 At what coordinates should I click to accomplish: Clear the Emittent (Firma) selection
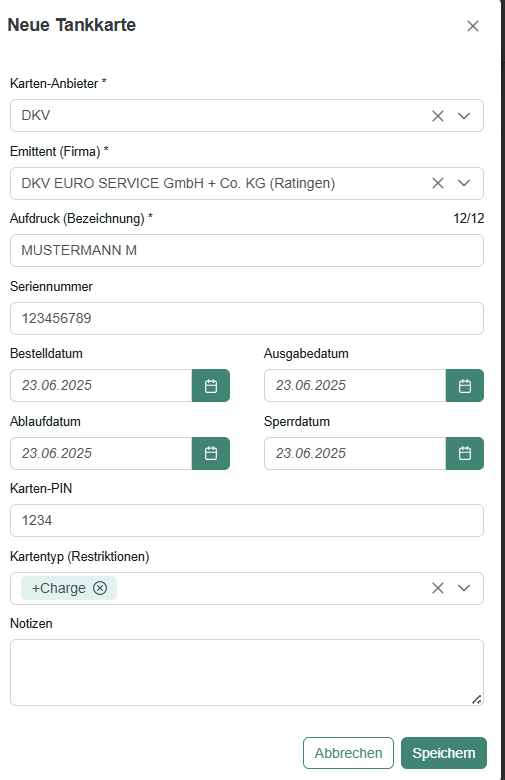pos(438,183)
